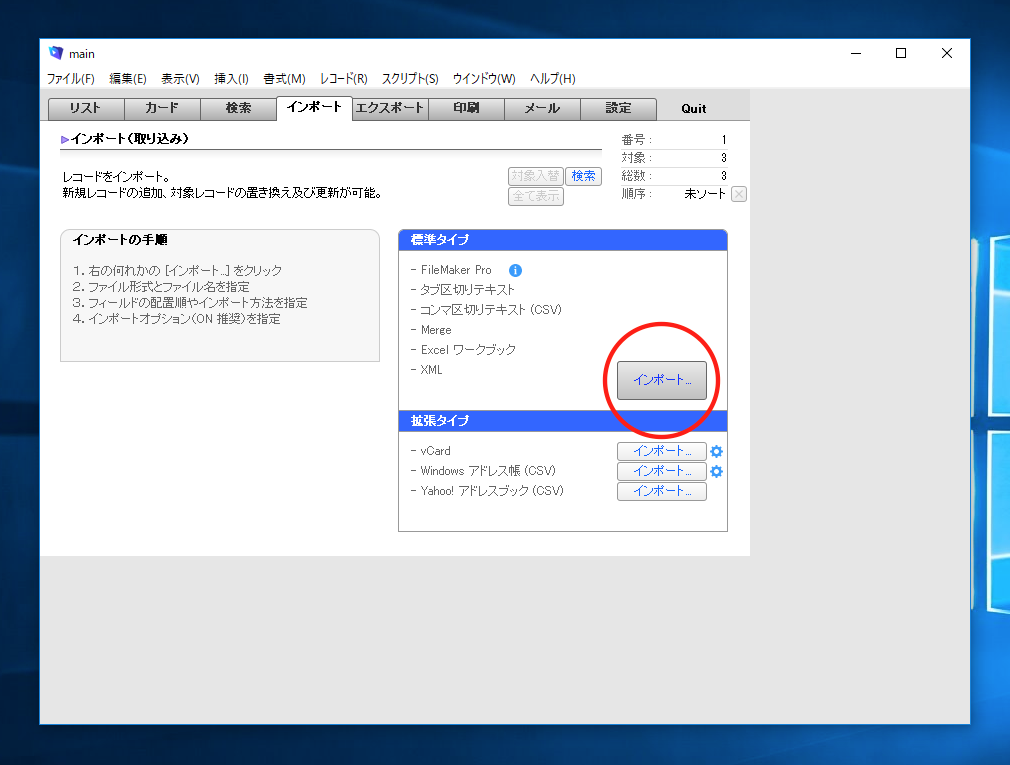The height and width of the screenshot is (765, 1010).
Task: Open the スクリプト(S) menu
Action: [410, 79]
